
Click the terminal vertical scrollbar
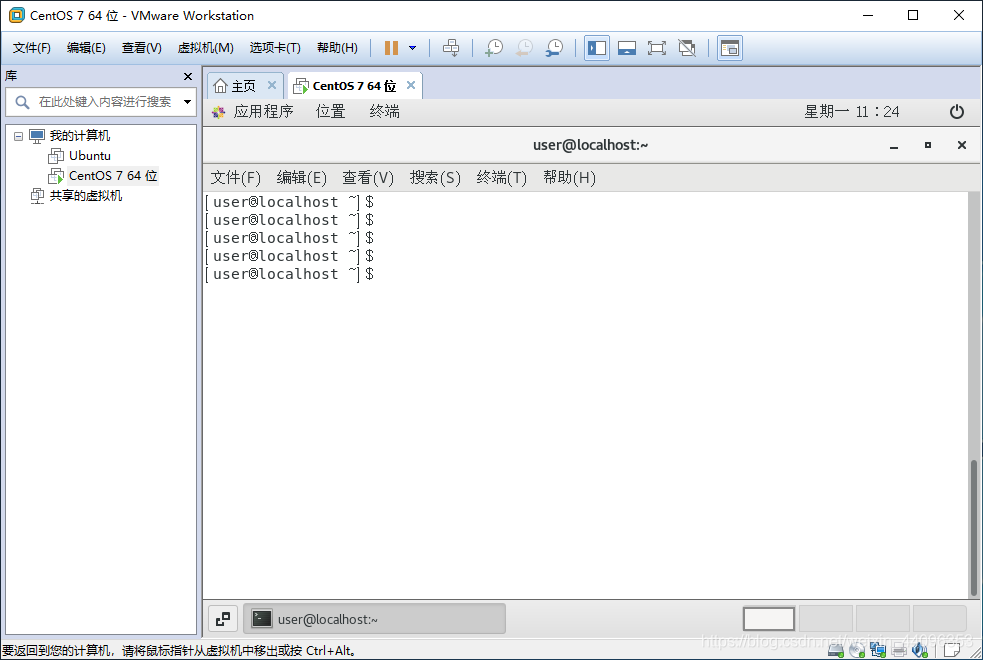pos(974,528)
